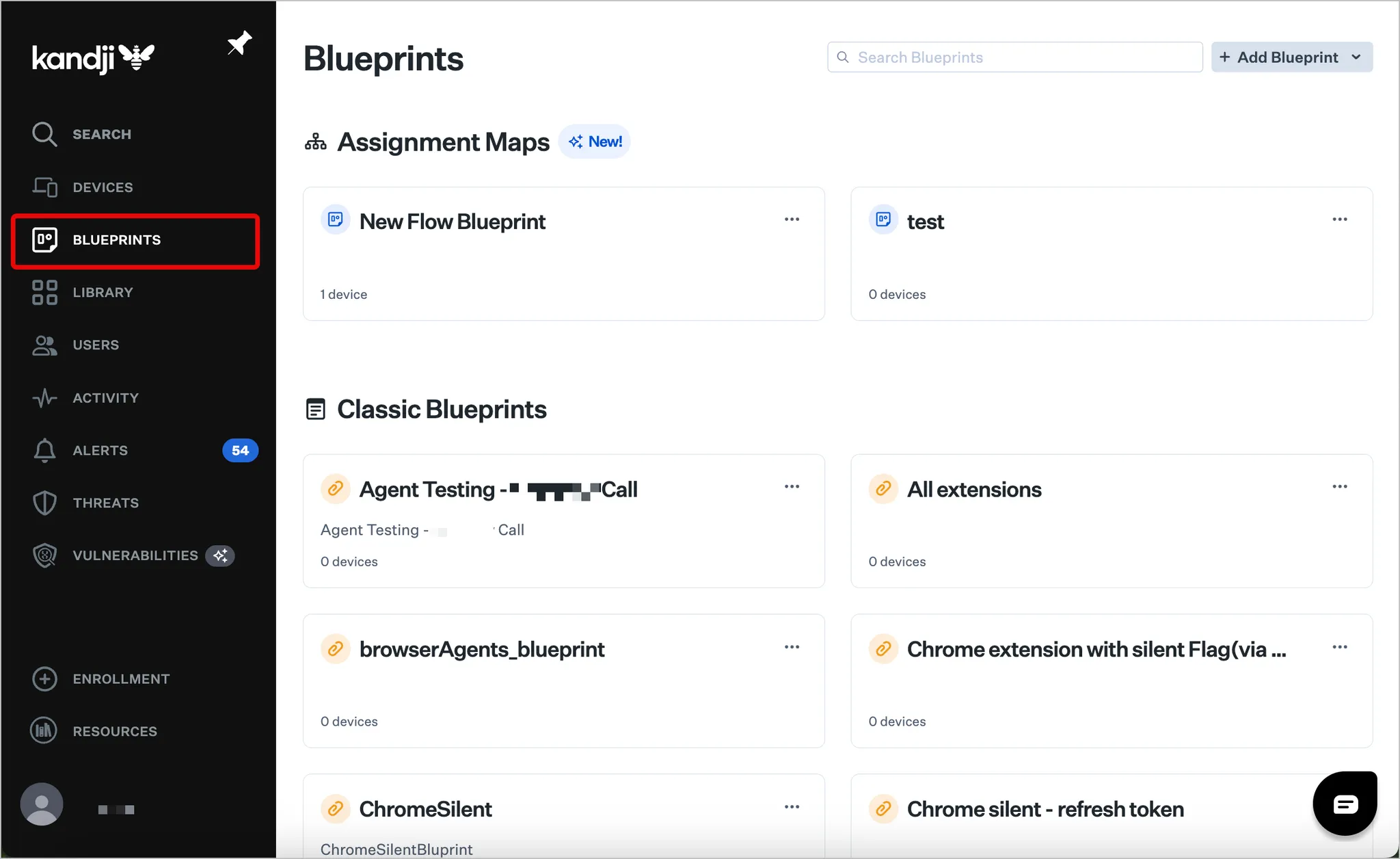Open the test assignment map blueprint

pos(925,222)
